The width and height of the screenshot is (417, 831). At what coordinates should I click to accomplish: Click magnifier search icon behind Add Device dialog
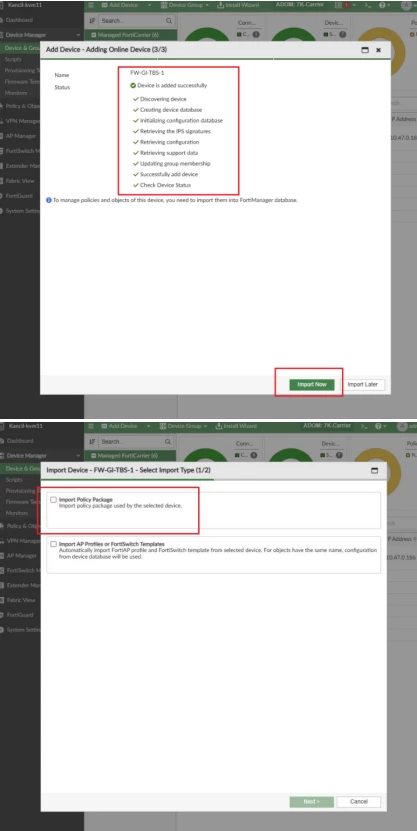(169, 21)
